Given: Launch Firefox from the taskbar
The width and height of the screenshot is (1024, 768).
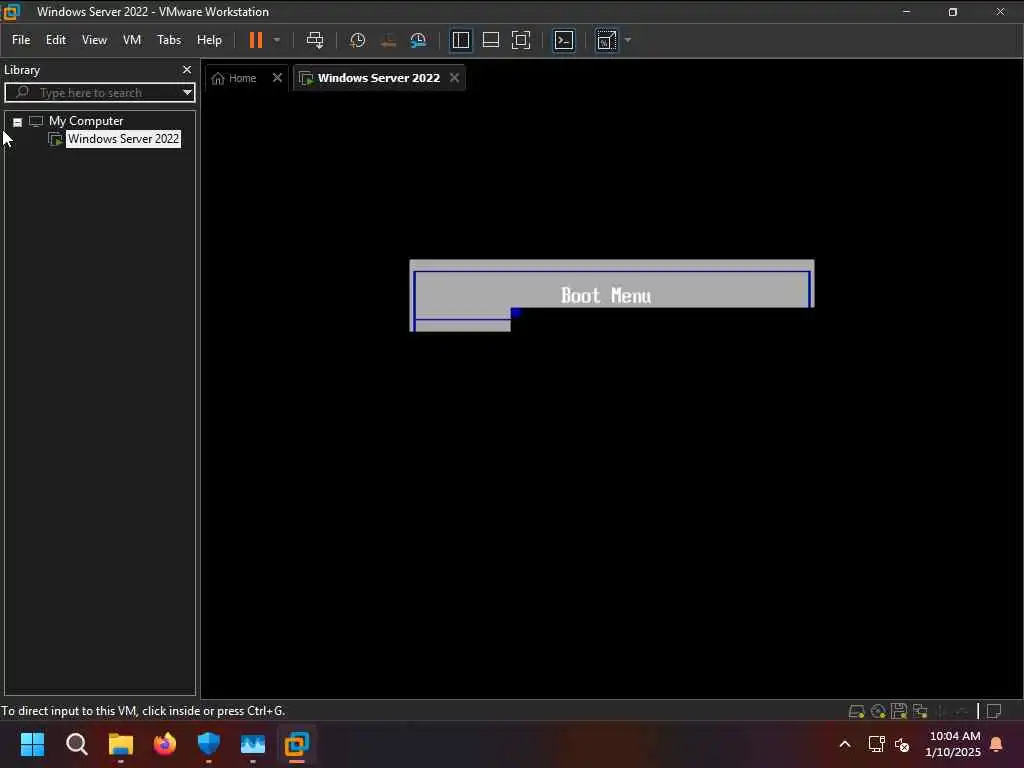Looking at the screenshot, I should tap(165, 744).
